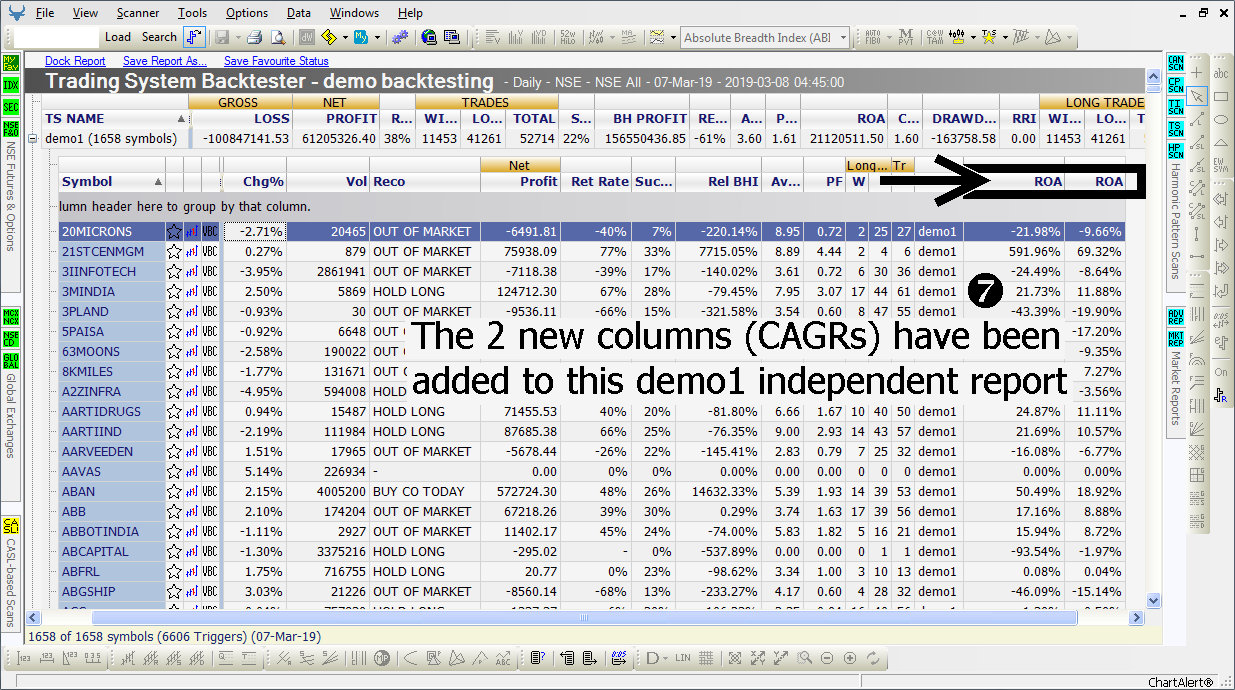Select the rectangle drawing tool

pyautogui.click(x=1221, y=96)
